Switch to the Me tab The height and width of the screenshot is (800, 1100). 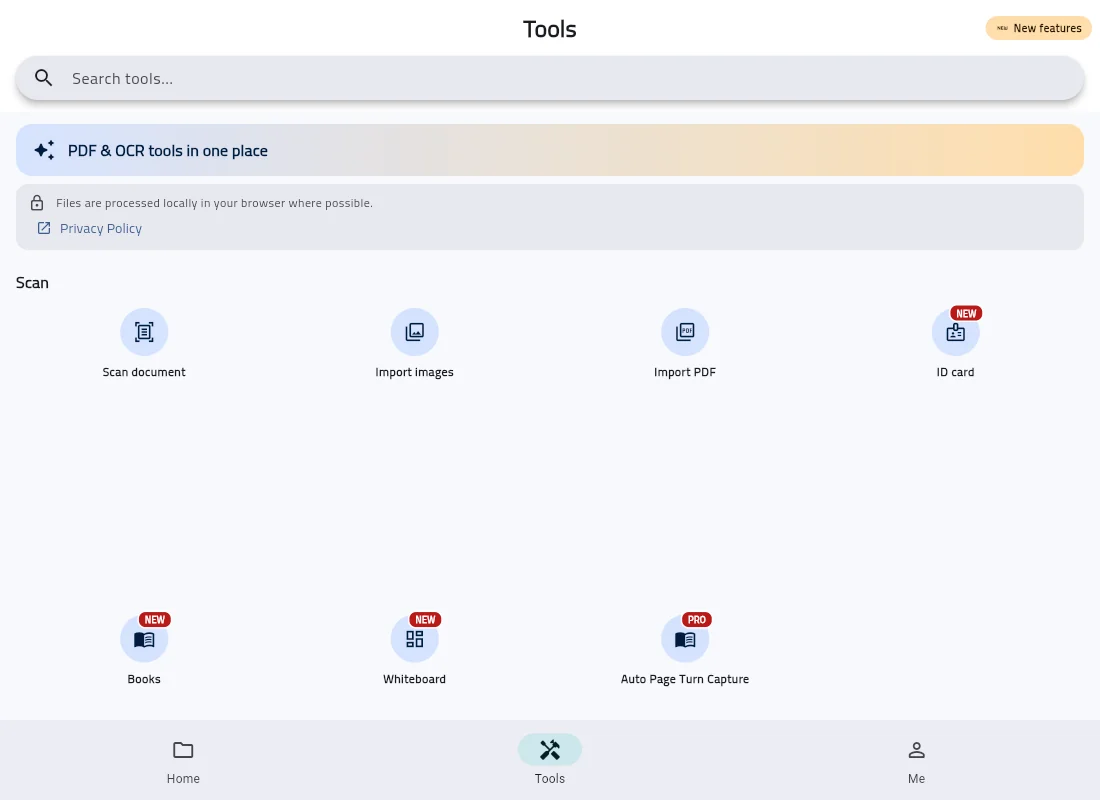[916, 761]
